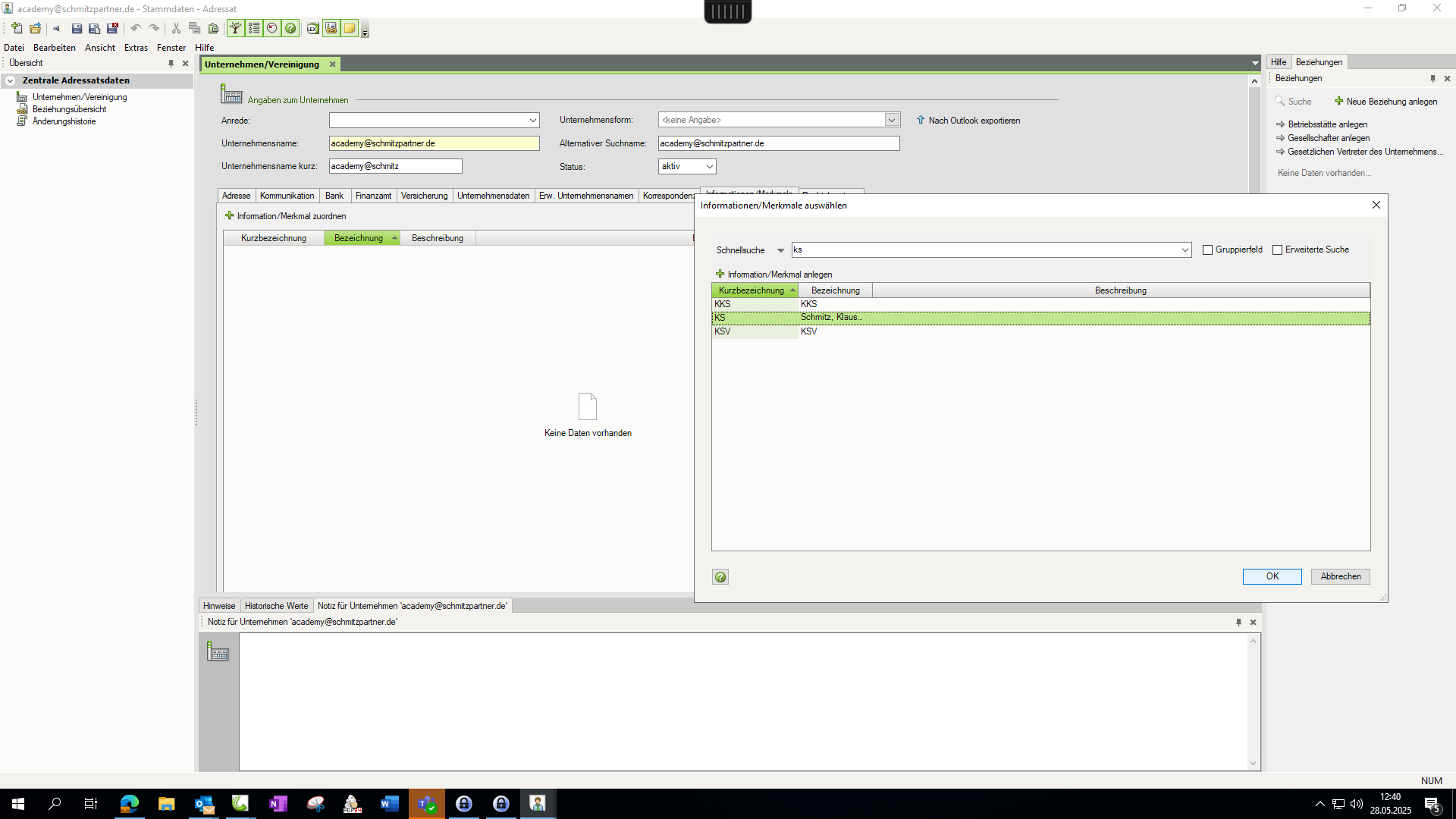Open the Extras menu
Image resolution: width=1456 pixels, height=819 pixels.
[x=136, y=48]
